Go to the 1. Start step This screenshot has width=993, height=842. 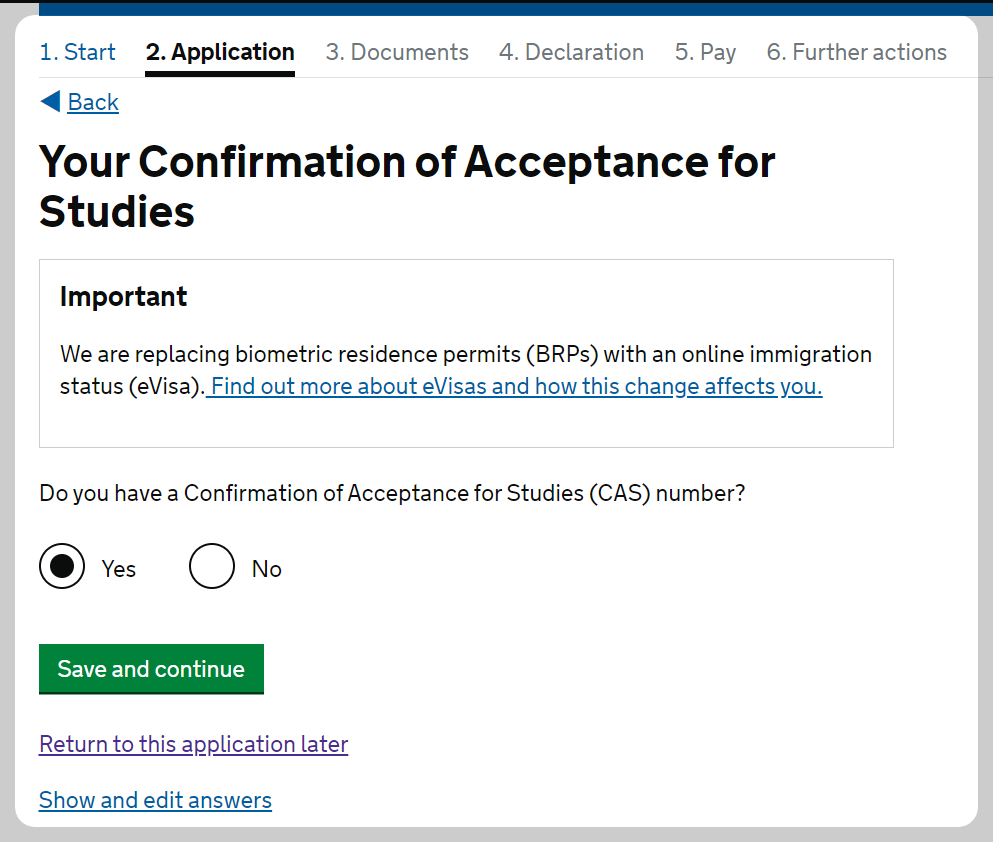tap(77, 52)
